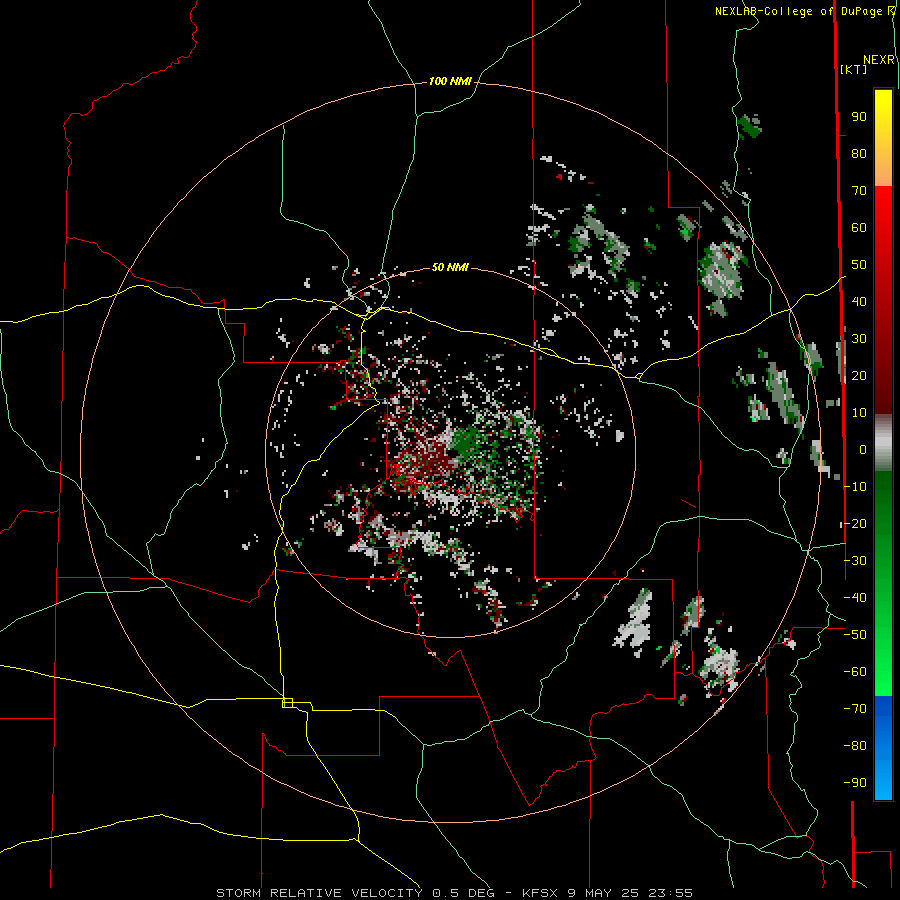Click the 30 value on the velocity scale
The width and height of the screenshot is (900, 900).
coord(859,339)
